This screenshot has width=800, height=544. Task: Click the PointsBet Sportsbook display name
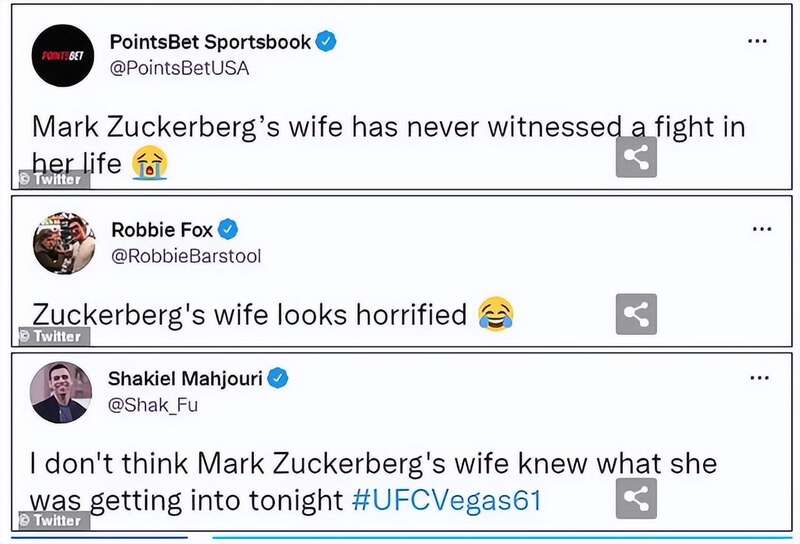coord(208,42)
